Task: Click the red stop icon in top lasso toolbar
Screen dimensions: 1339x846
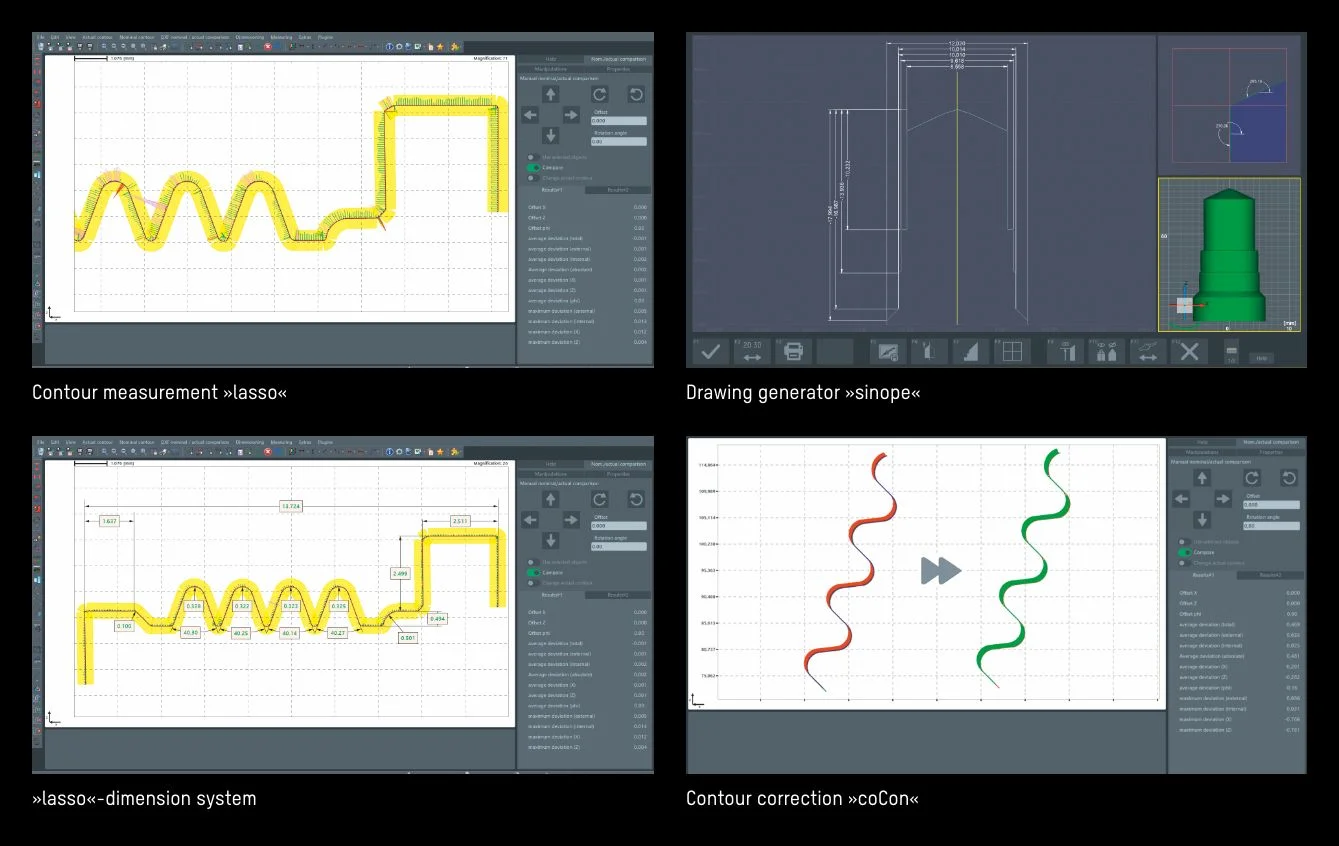Action: (x=268, y=46)
